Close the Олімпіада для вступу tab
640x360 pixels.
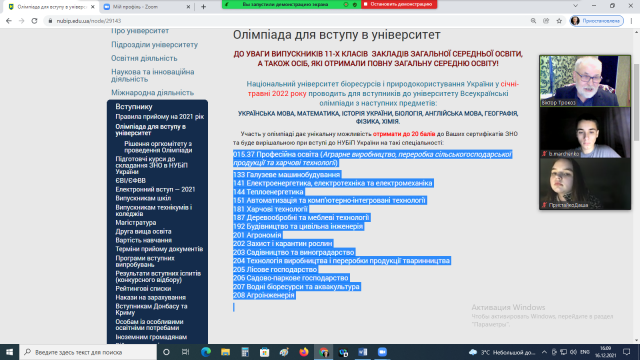point(93,7)
